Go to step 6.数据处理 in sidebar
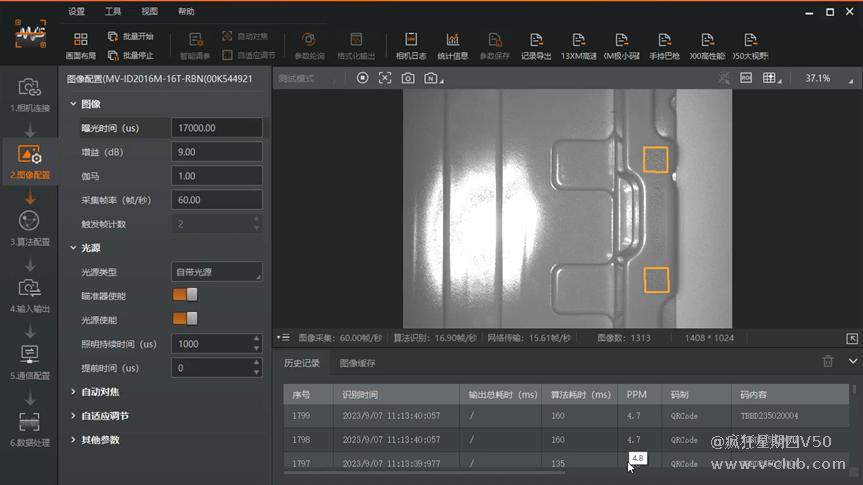 (x=30, y=429)
